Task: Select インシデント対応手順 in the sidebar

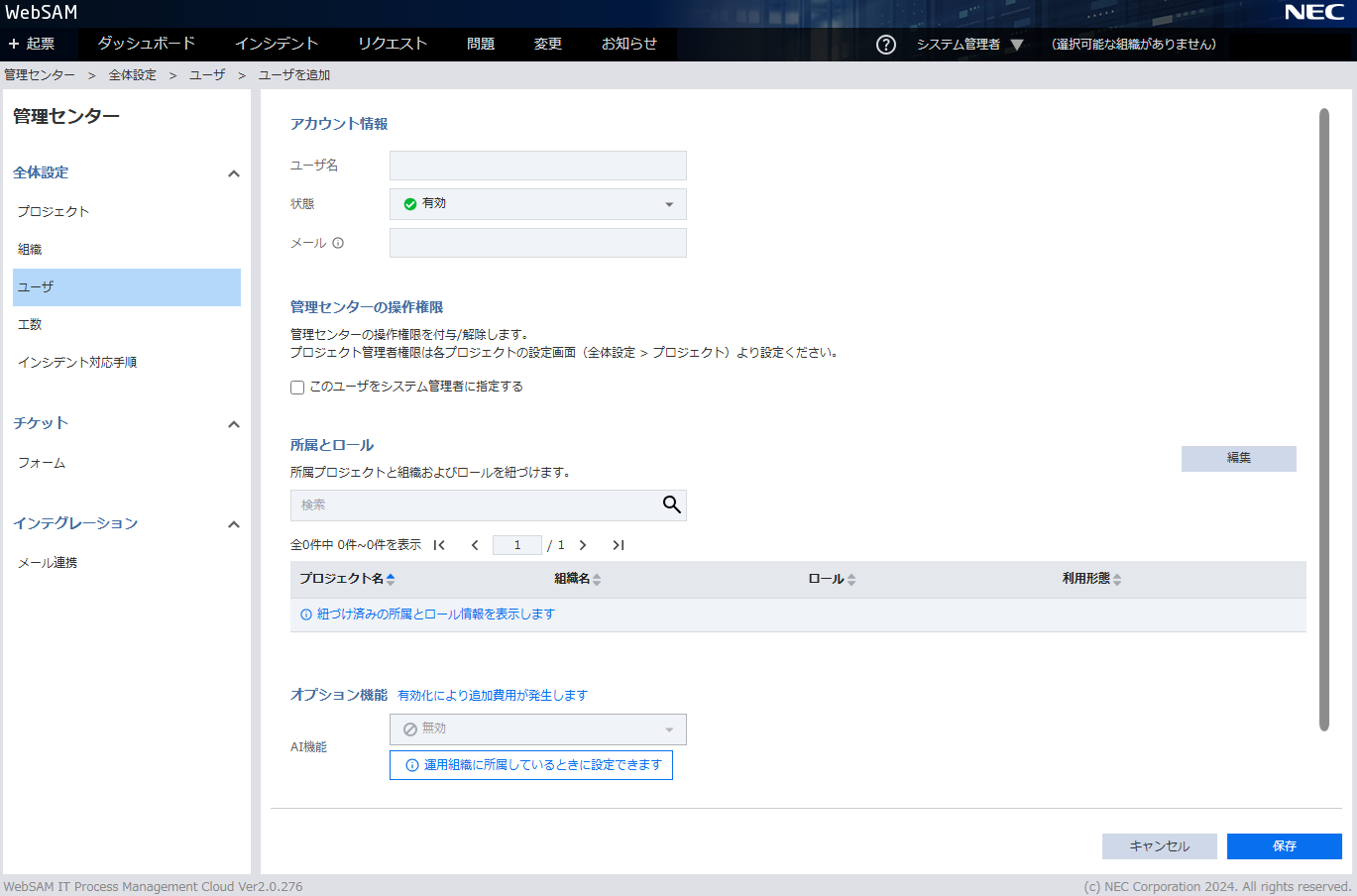Action: pos(127,363)
